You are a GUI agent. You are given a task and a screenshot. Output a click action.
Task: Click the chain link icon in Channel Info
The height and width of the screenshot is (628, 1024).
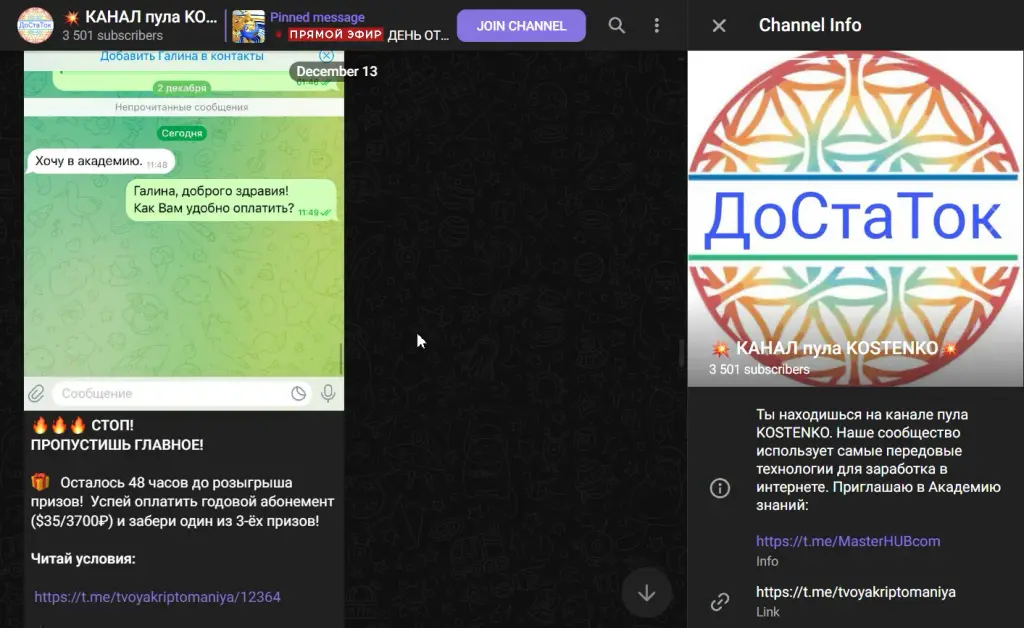coord(720,601)
